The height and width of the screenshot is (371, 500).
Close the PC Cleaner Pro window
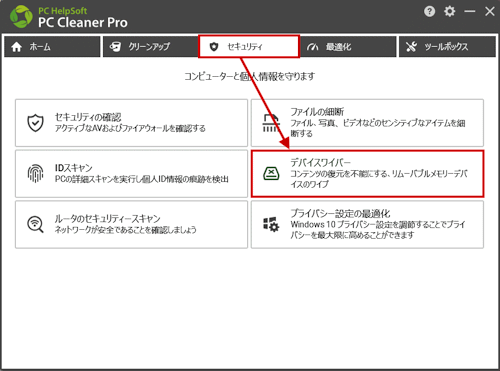point(490,11)
